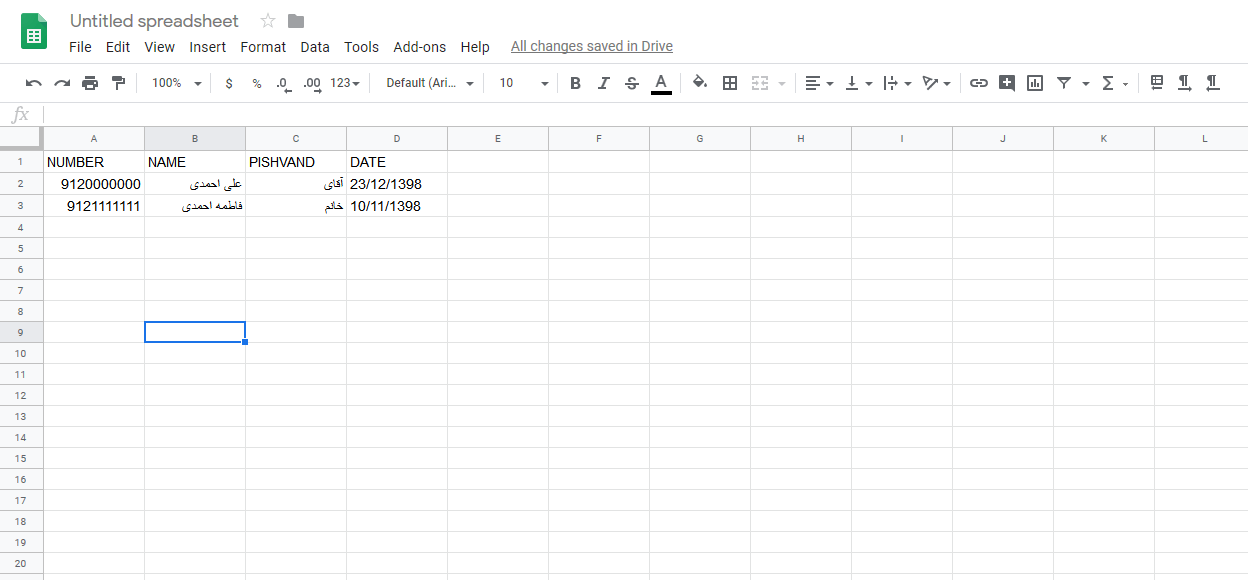Open the Format menu
The height and width of the screenshot is (580, 1248).
coord(263,47)
